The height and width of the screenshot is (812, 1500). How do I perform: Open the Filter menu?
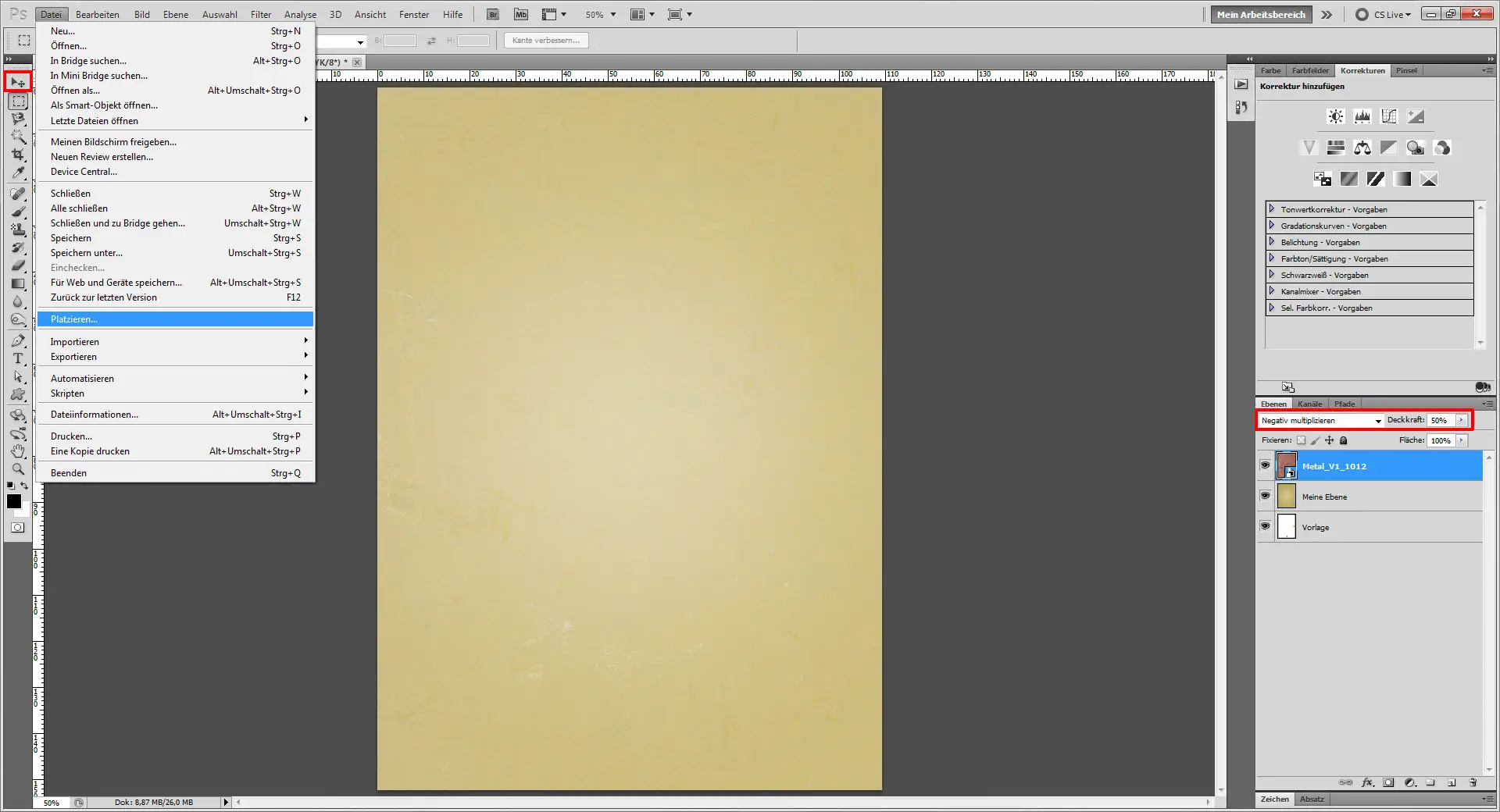coord(260,14)
